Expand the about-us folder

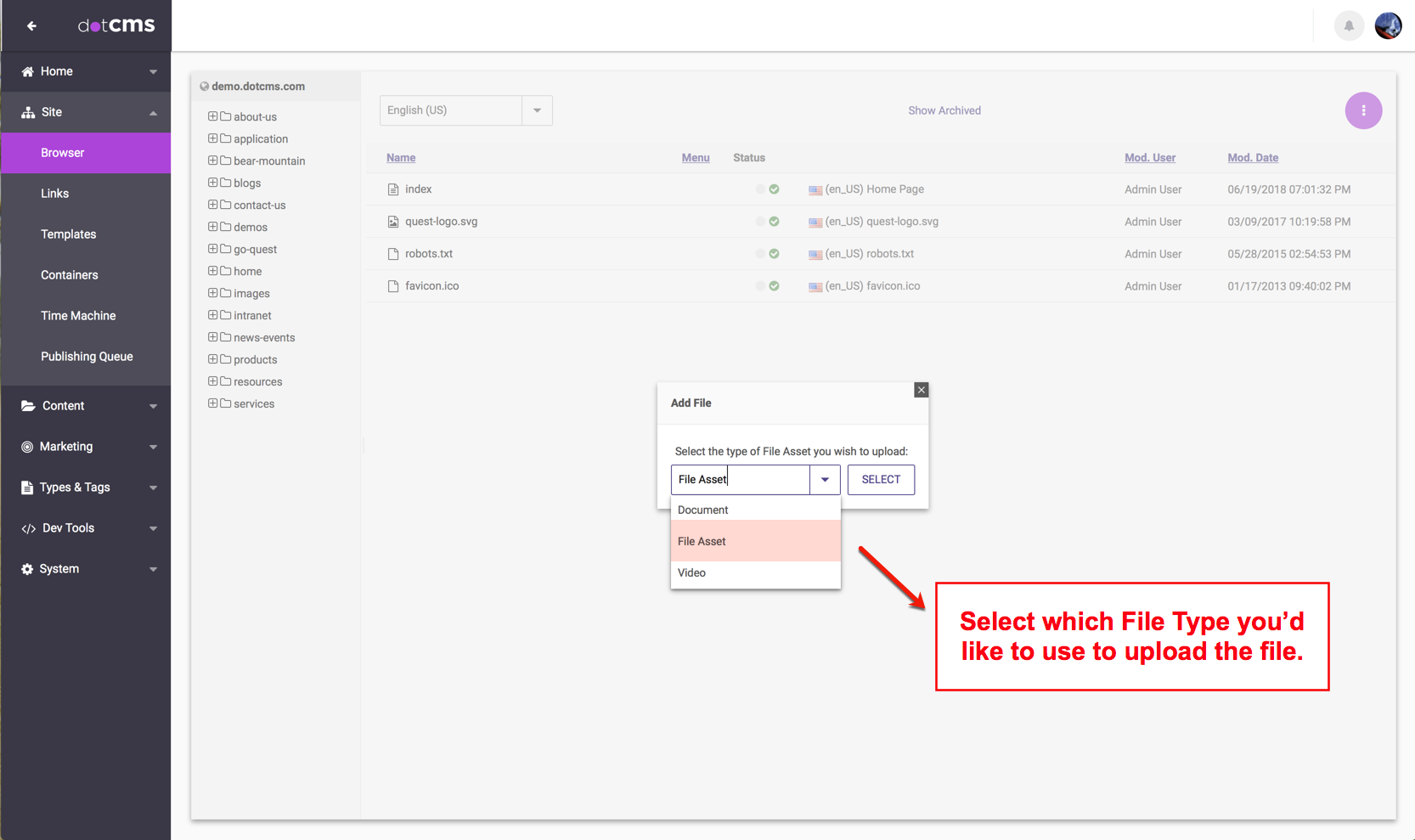(x=213, y=116)
